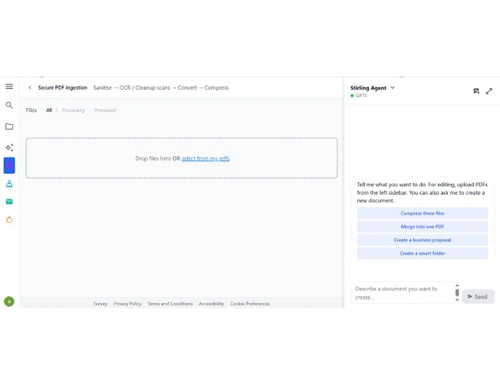Choose Create a business proposal suggestion
The image size is (500, 375).
[x=422, y=240]
